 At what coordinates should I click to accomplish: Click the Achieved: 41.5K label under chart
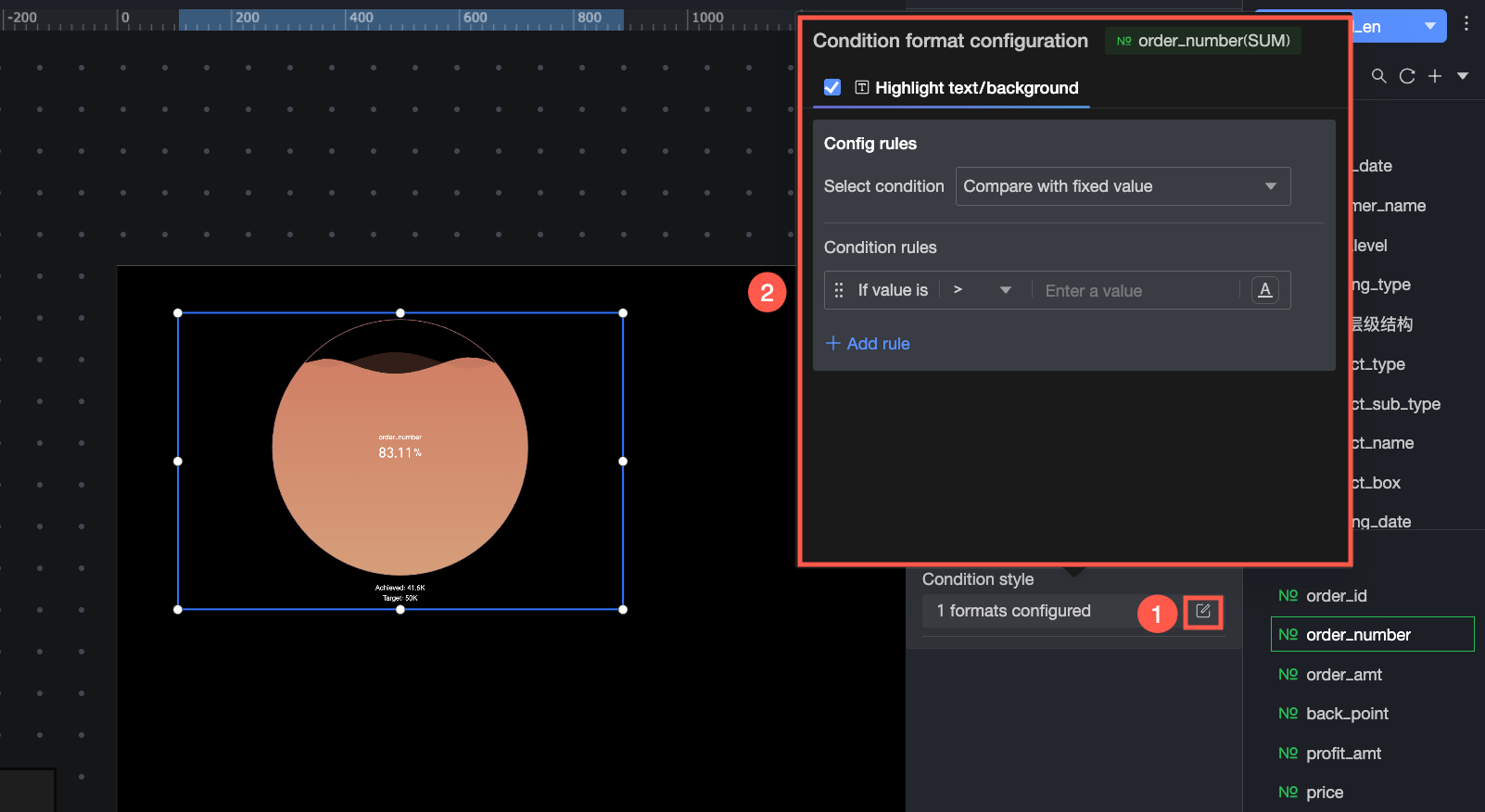[400, 588]
